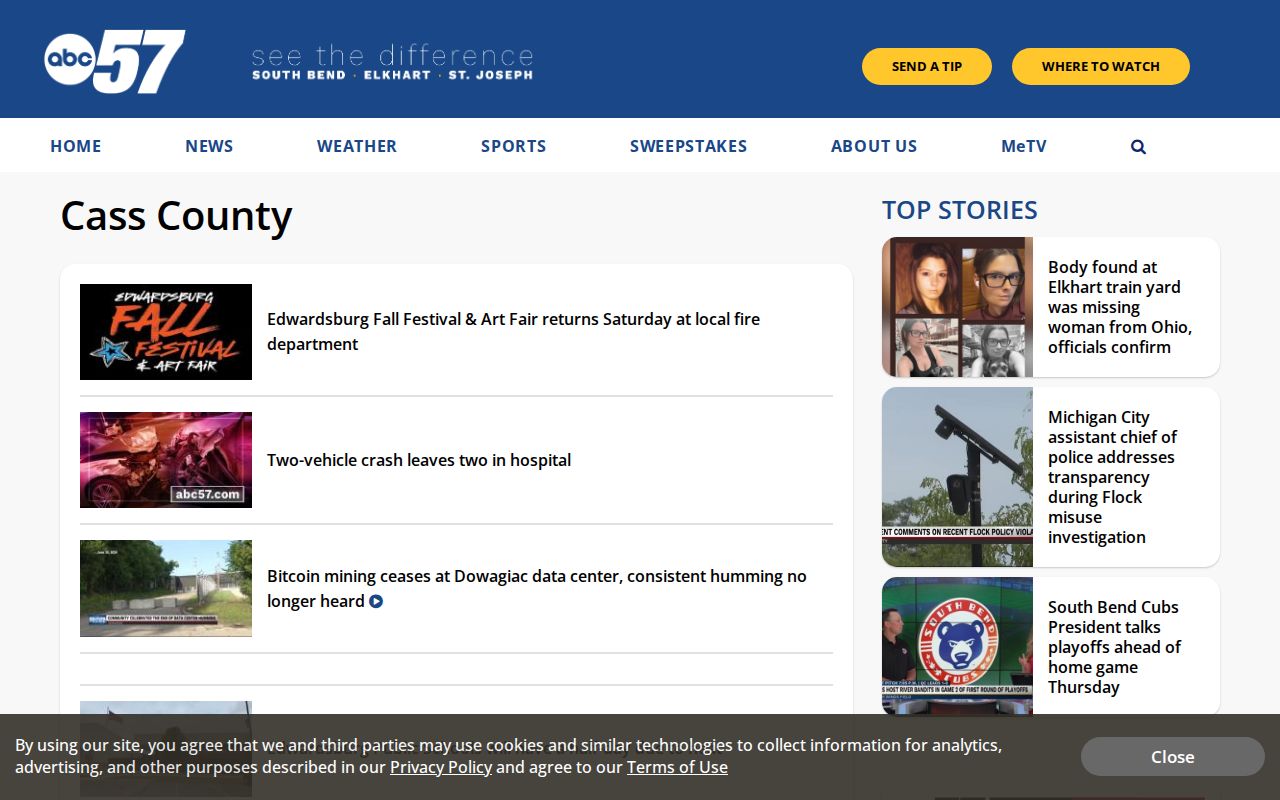The height and width of the screenshot is (800, 1280).
Task: Open the Weather menu
Action: 357,146
